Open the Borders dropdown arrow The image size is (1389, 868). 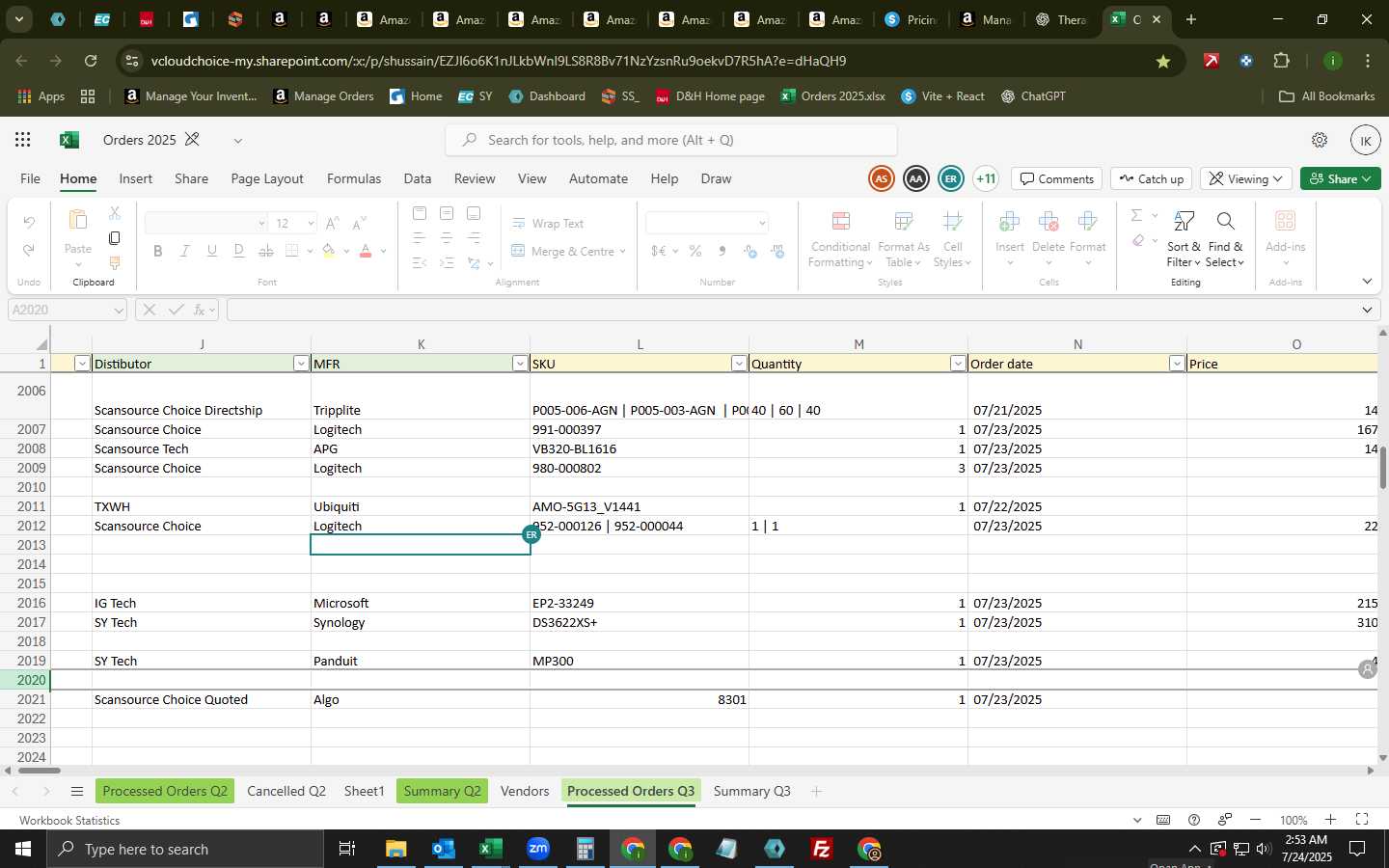(310, 251)
